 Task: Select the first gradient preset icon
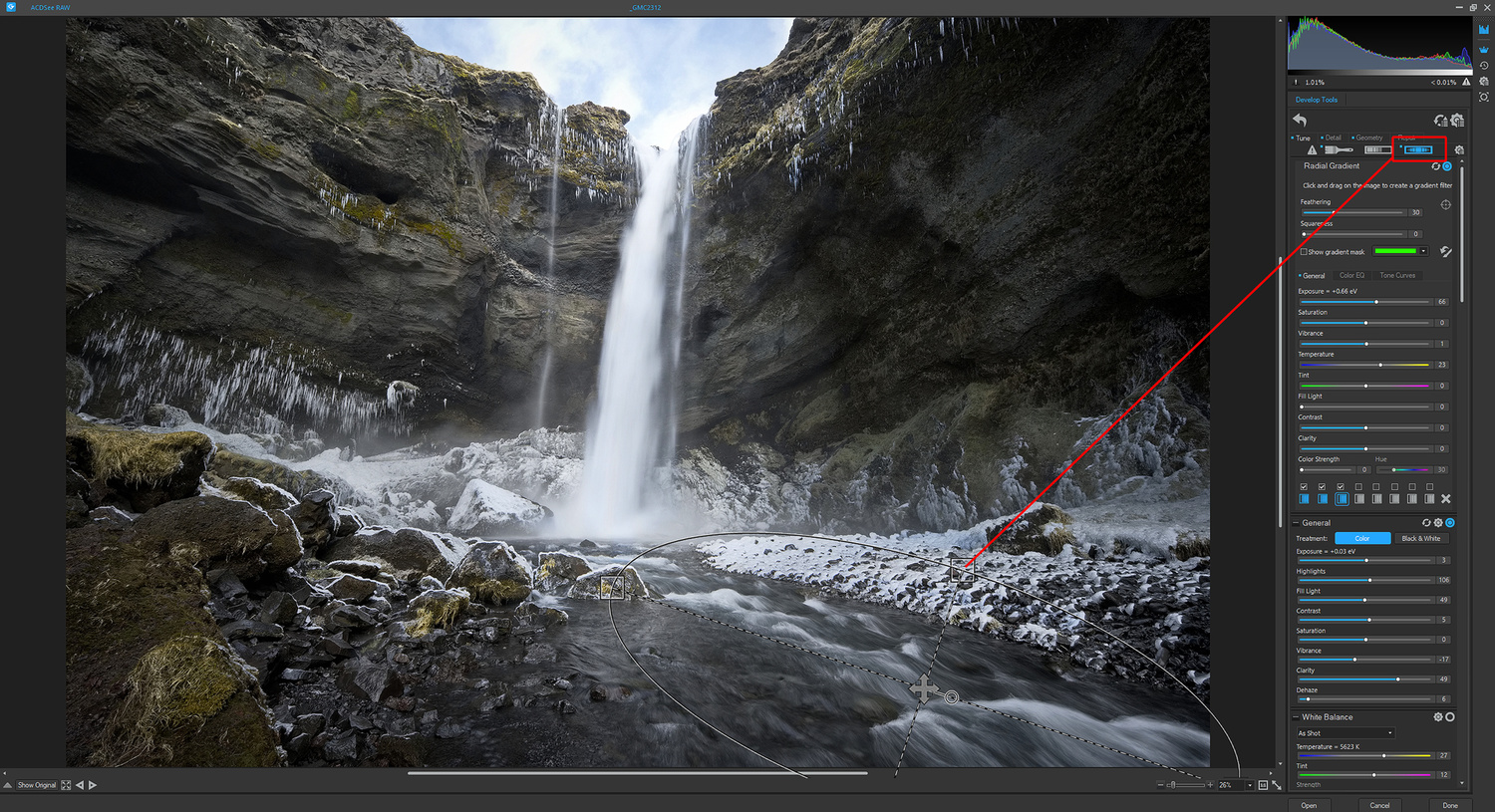click(1304, 499)
